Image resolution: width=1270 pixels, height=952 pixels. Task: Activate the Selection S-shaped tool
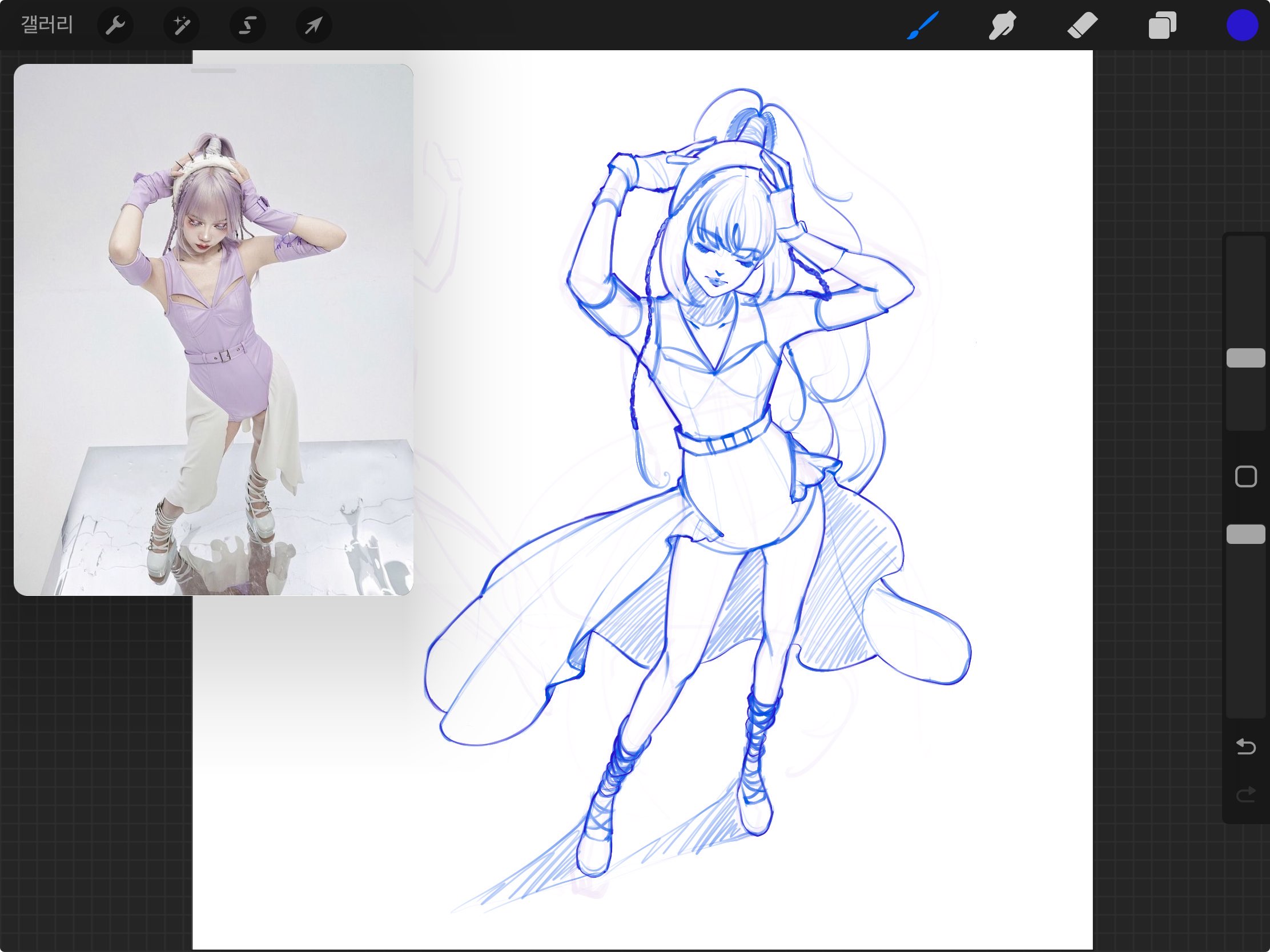coord(247,25)
